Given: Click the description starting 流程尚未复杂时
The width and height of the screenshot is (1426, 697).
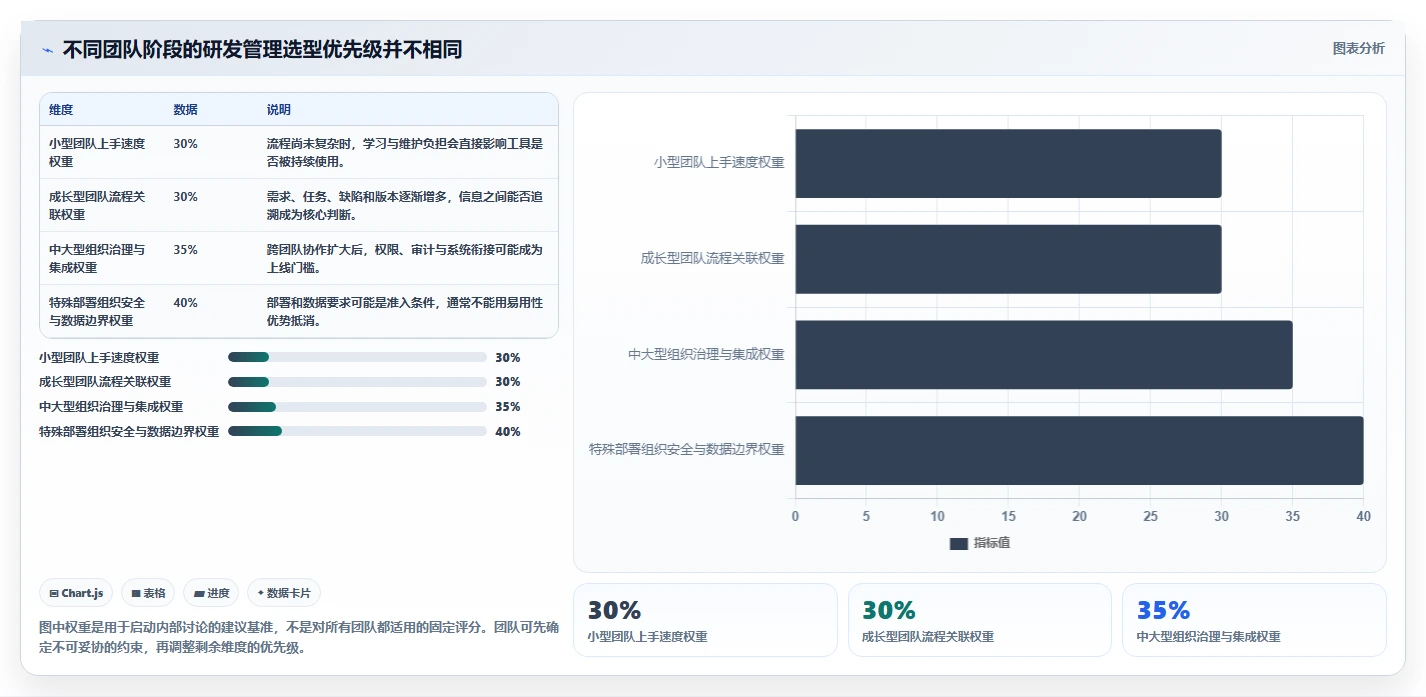Looking at the screenshot, I should [x=405, y=152].
